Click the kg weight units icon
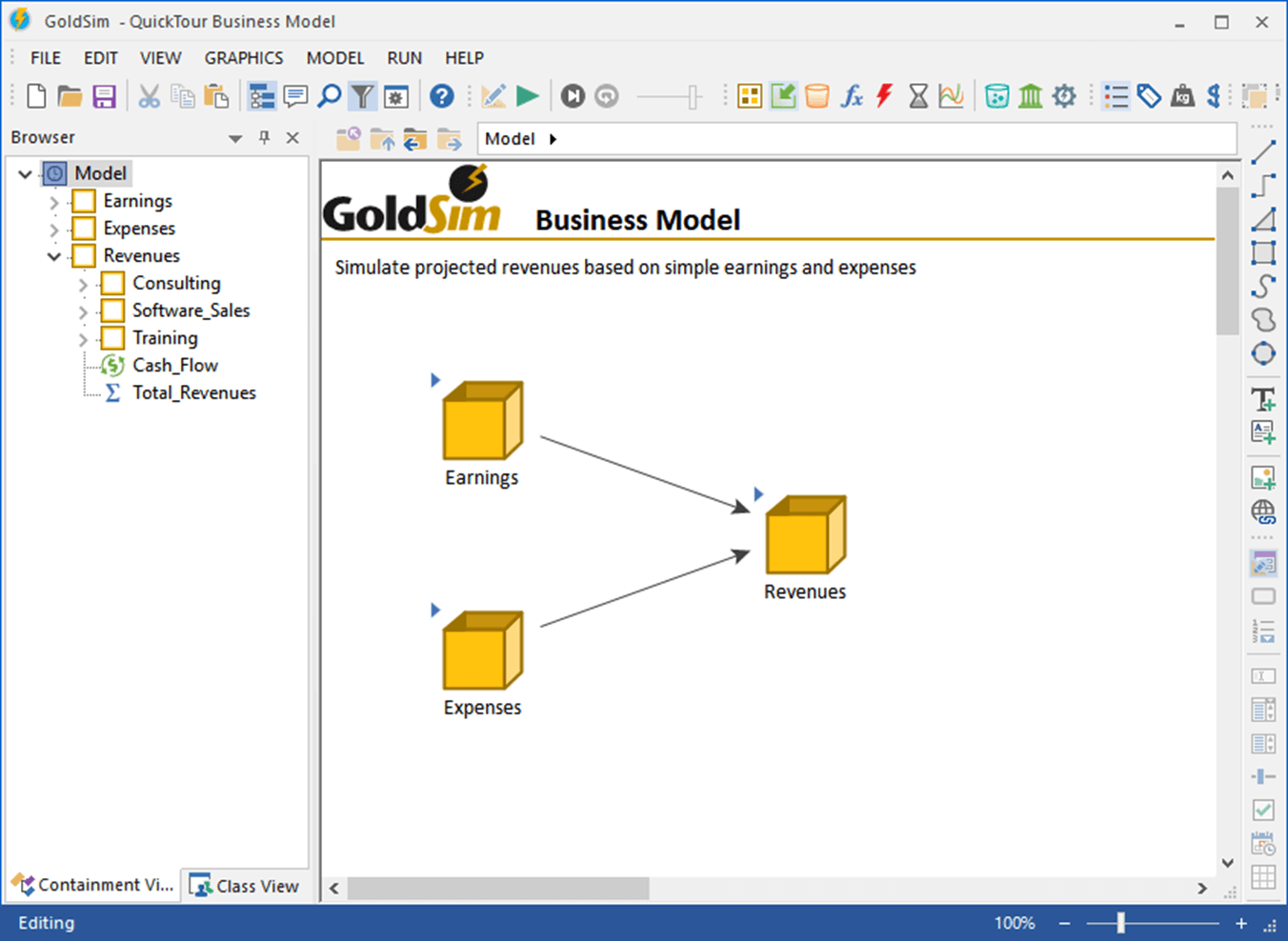This screenshot has height=941, width=1288. 1182,96
